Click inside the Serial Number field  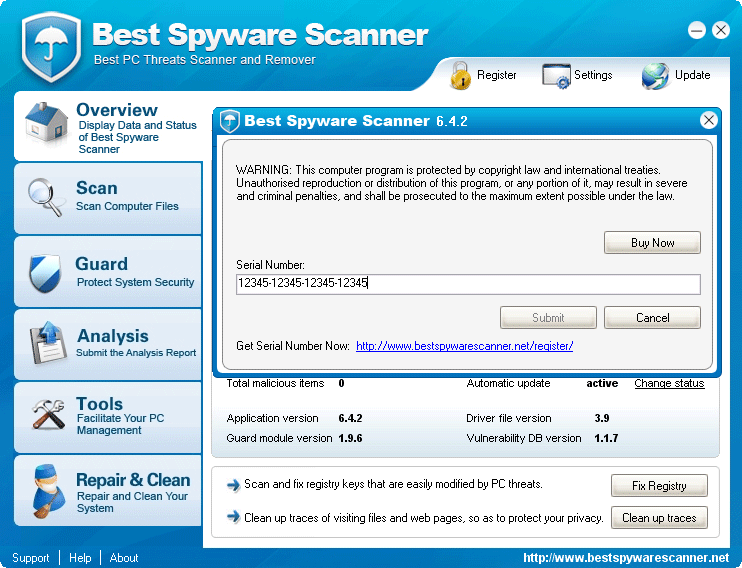click(468, 284)
